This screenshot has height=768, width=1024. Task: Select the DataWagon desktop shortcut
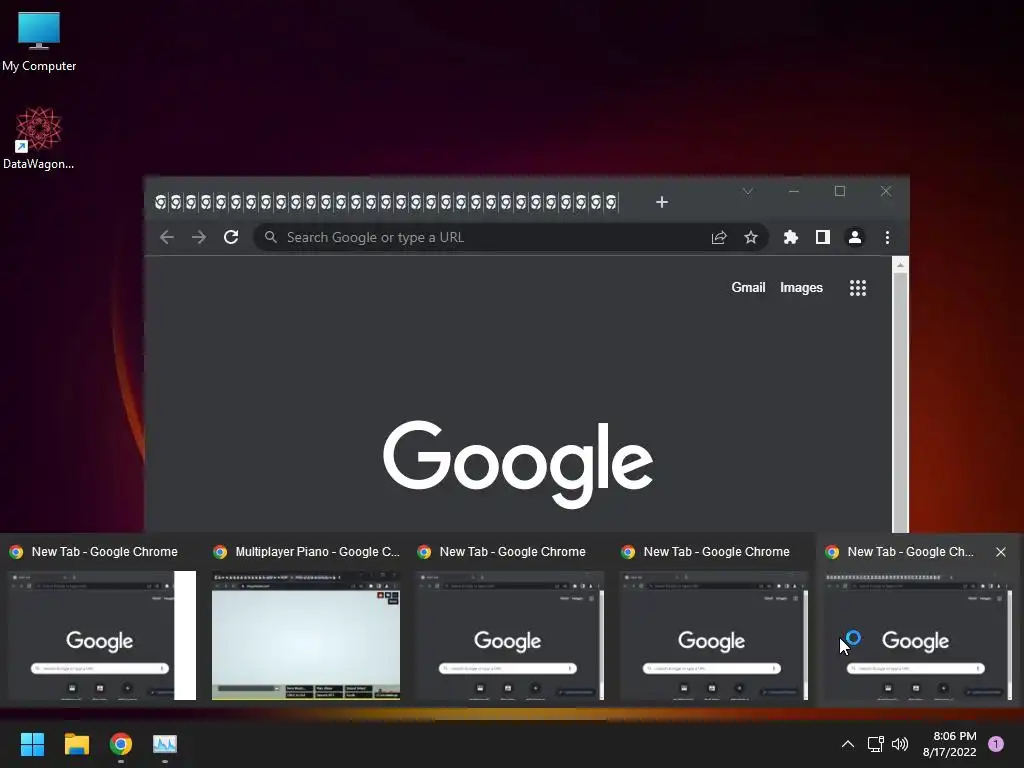(39, 138)
